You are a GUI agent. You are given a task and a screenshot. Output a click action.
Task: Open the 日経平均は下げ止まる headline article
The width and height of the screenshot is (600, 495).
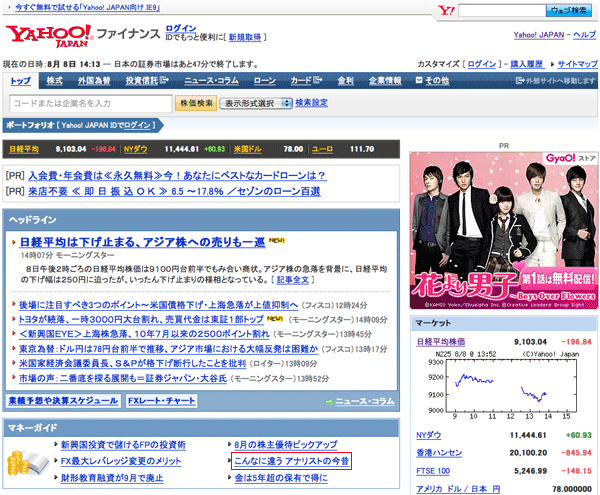[140, 242]
